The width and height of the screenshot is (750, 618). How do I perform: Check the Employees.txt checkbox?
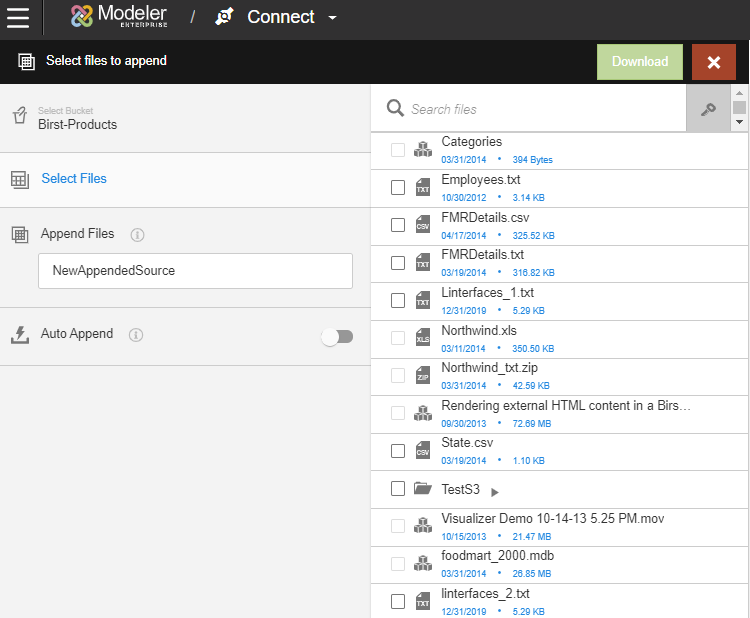pyautogui.click(x=398, y=188)
